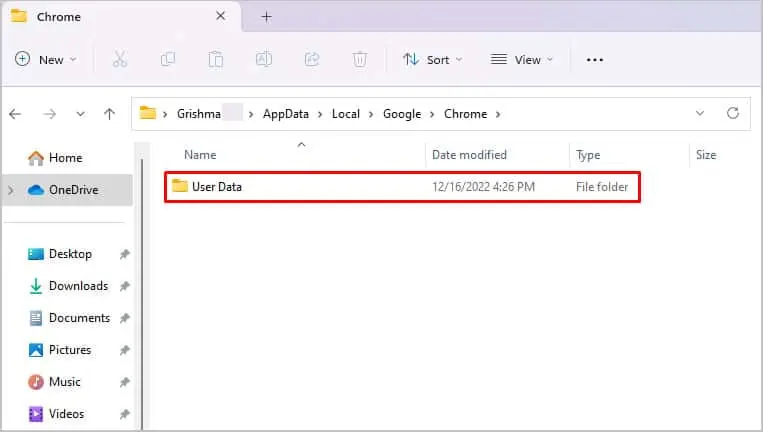Expand the OneDrive tree node
Screen dimensions: 763x432
coord(11,190)
